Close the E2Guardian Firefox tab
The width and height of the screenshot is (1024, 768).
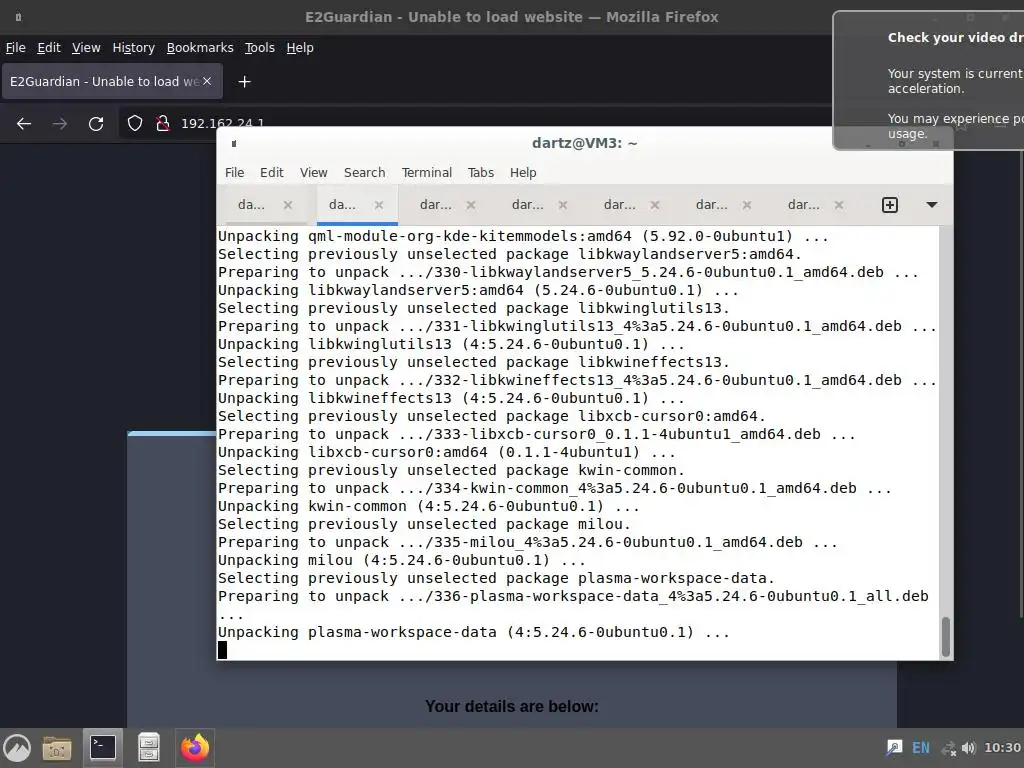point(207,81)
